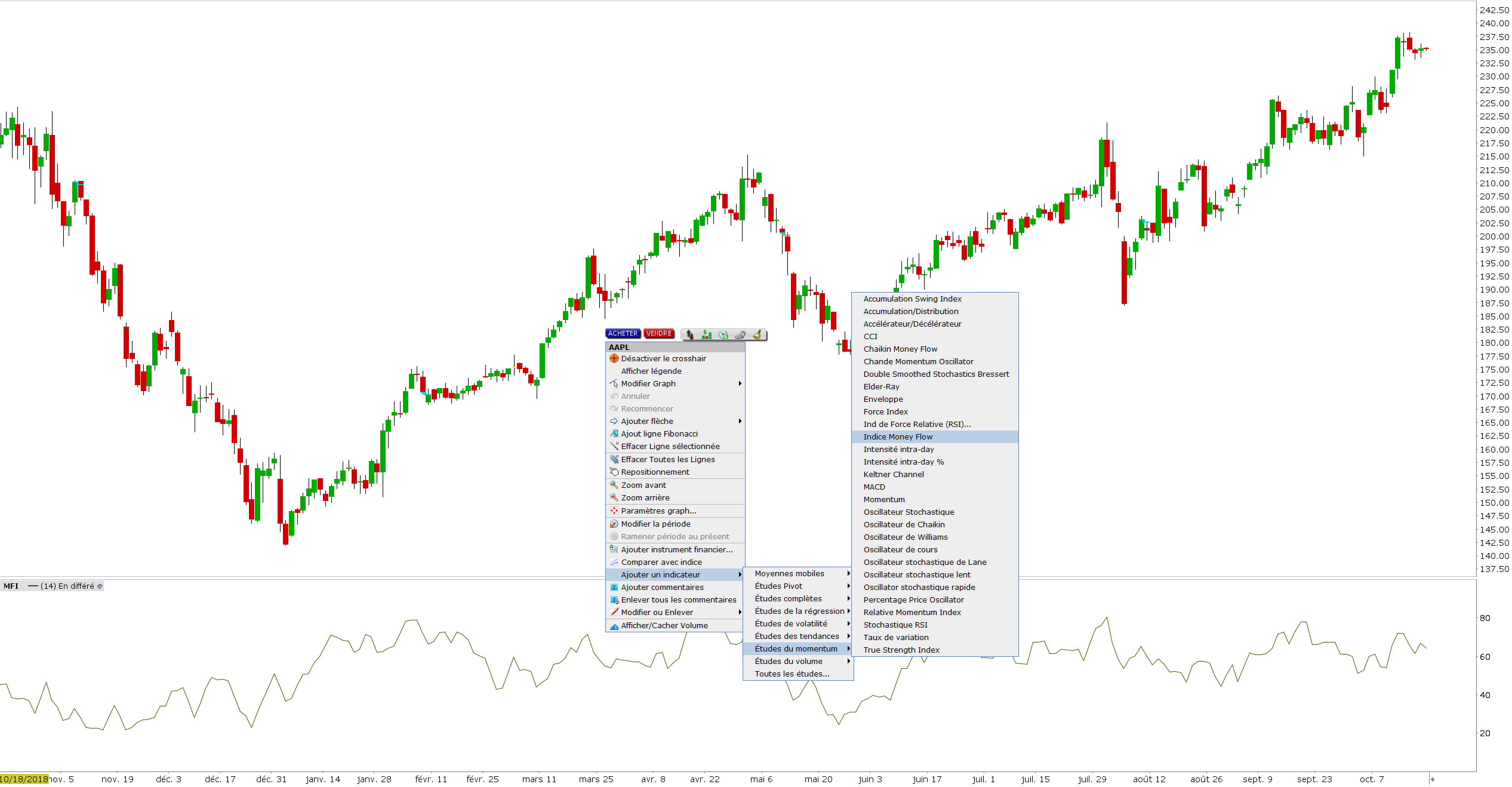Click the bell alert icon
Image resolution: width=1512 pixels, height=787 pixels.
point(757,335)
